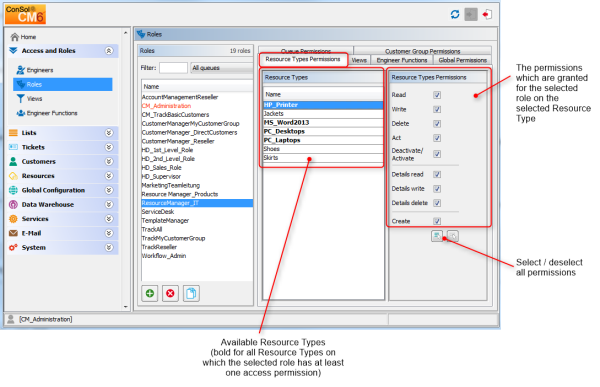Click the Home icon in the sidebar
Image resolution: width=600 pixels, height=387 pixels.
(x=15, y=37)
